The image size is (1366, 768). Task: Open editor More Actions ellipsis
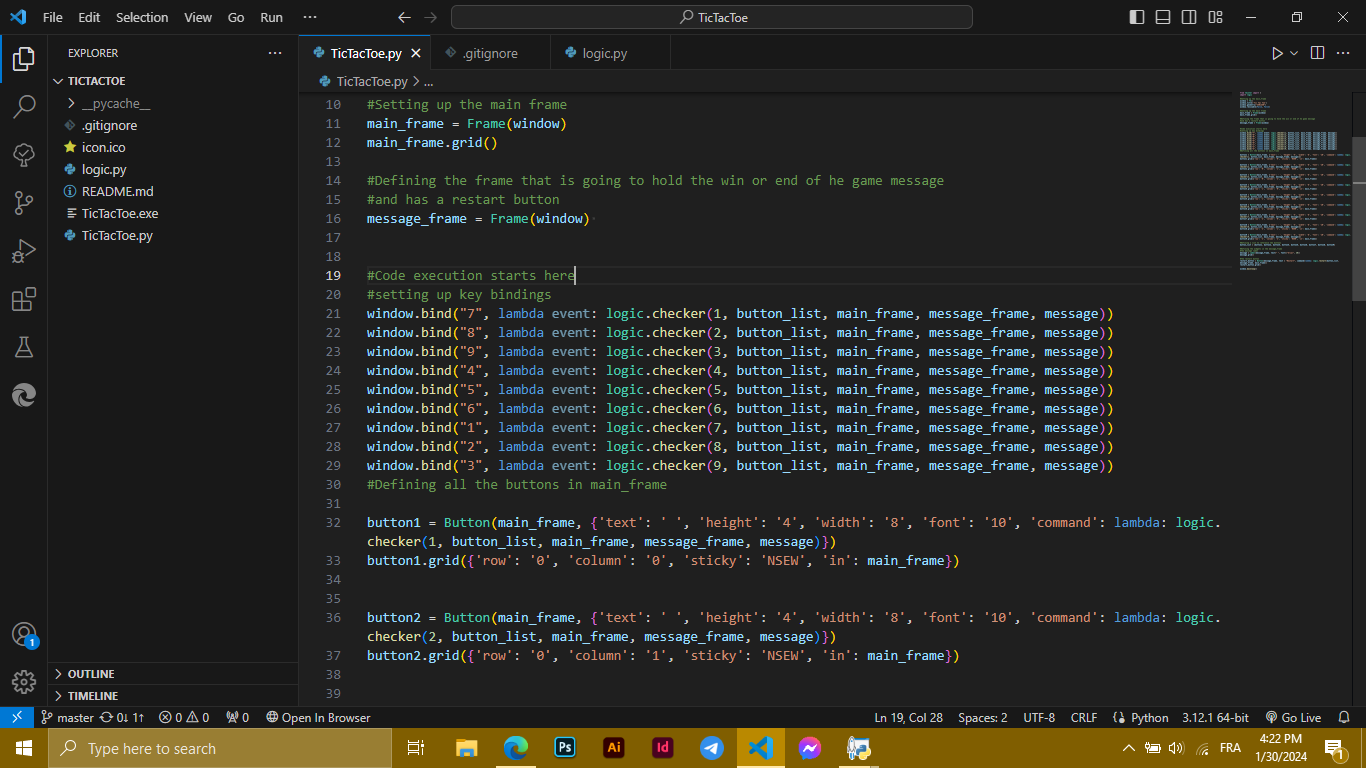point(1344,53)
